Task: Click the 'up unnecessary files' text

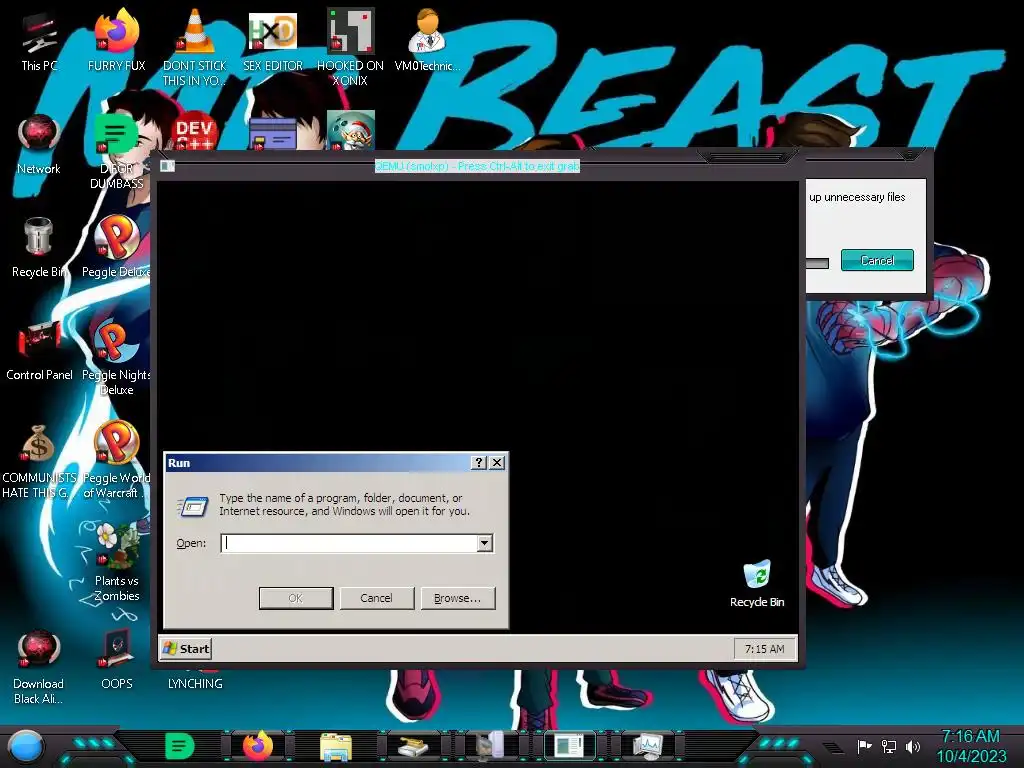Action: [x=857, y=197]
